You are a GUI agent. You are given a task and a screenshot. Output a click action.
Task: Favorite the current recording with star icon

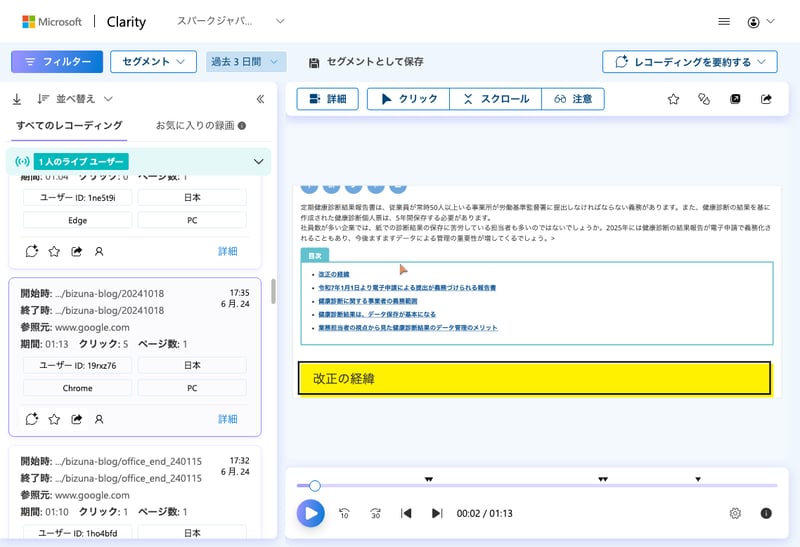(673, 99)
